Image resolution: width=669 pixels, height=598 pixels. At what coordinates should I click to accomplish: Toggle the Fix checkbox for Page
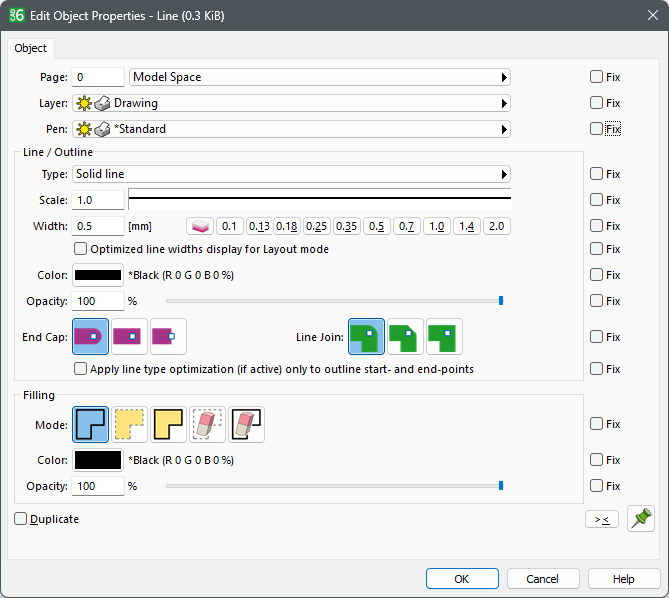pos(596,77)
